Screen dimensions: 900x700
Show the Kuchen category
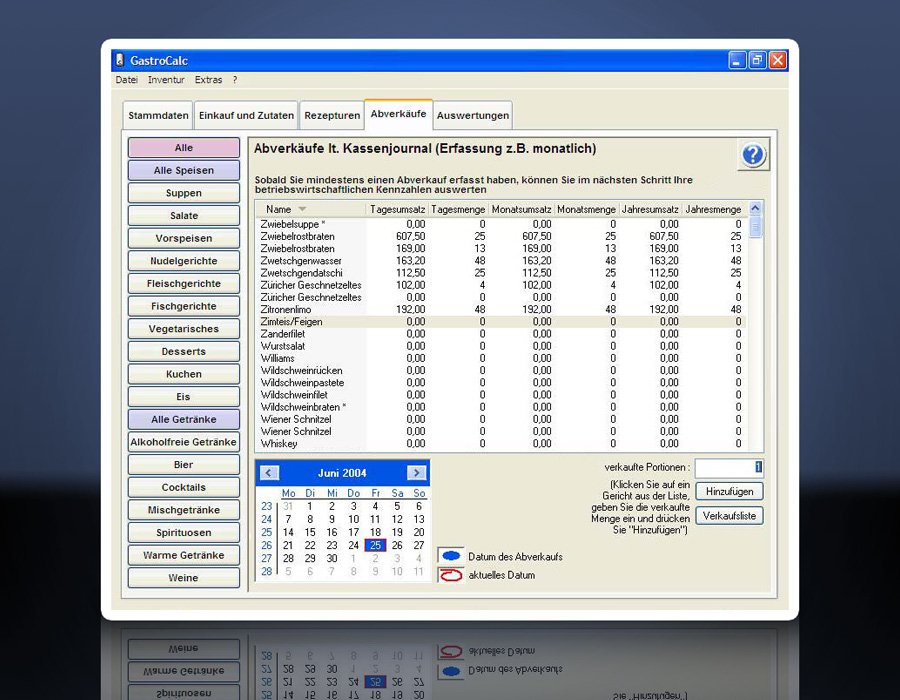(184, 374)
